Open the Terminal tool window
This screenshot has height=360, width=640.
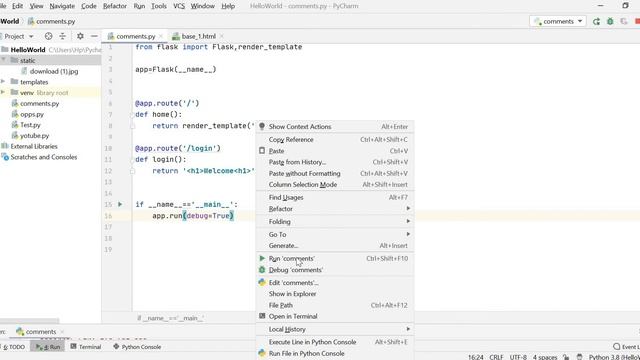coord(86,347)
